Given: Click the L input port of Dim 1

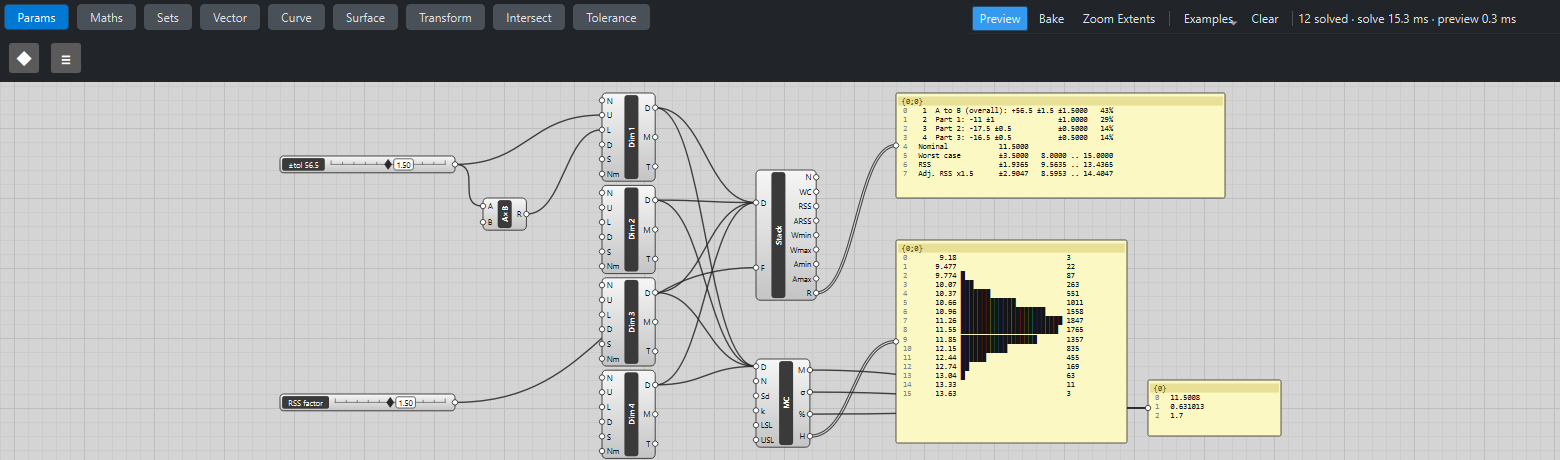Looking at the screenshot, I should click(600, 130).
